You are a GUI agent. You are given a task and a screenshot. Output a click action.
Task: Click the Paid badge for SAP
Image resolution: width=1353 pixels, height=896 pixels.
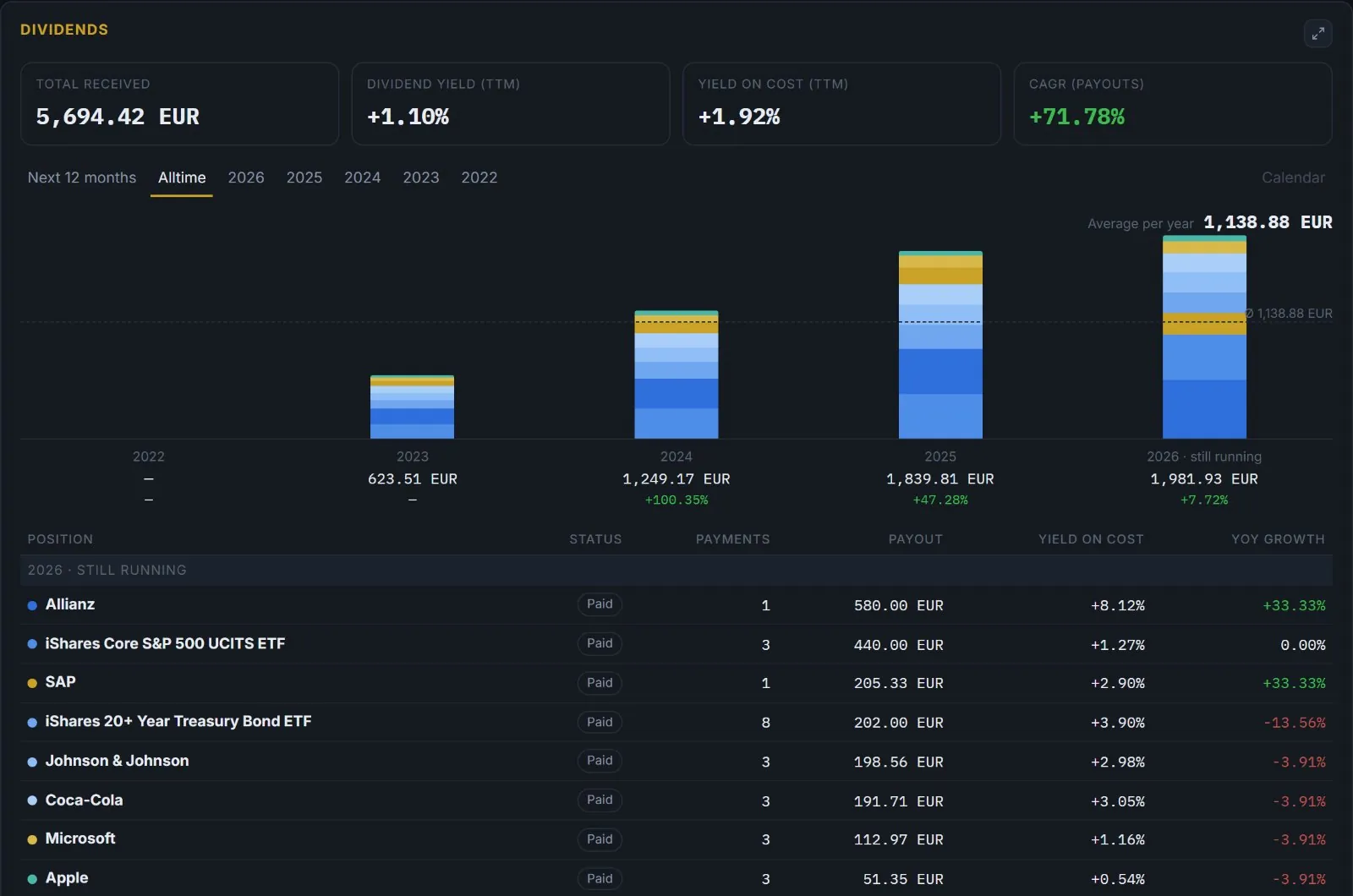600,683
